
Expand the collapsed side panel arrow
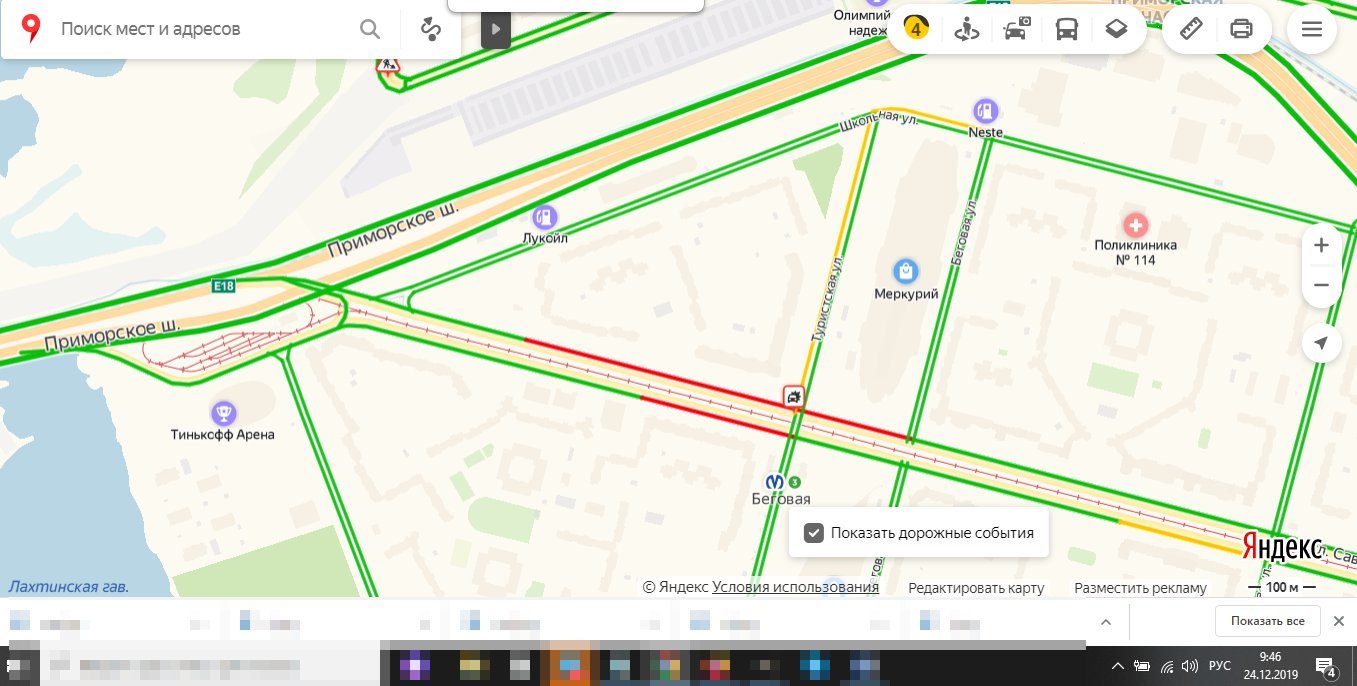496,29
